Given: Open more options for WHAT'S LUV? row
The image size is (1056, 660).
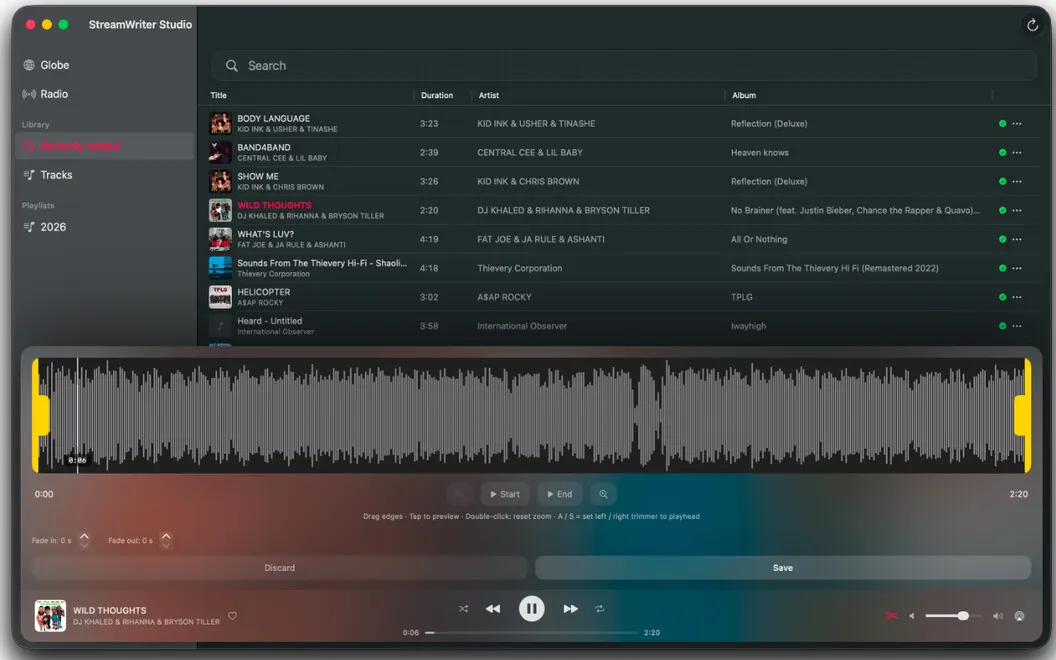Looking at the screenshot, I should pos(1016,239).
